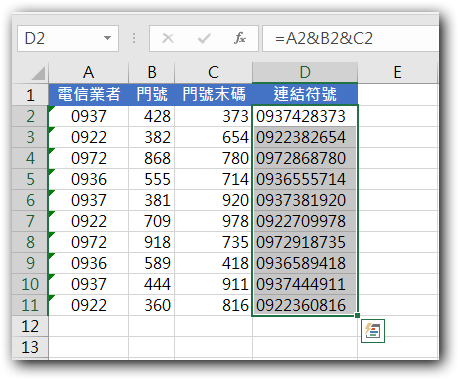Viewport: 459px width, 380px height.
Task: Click header cell 連結符號
Action: (x=305, y=95)
